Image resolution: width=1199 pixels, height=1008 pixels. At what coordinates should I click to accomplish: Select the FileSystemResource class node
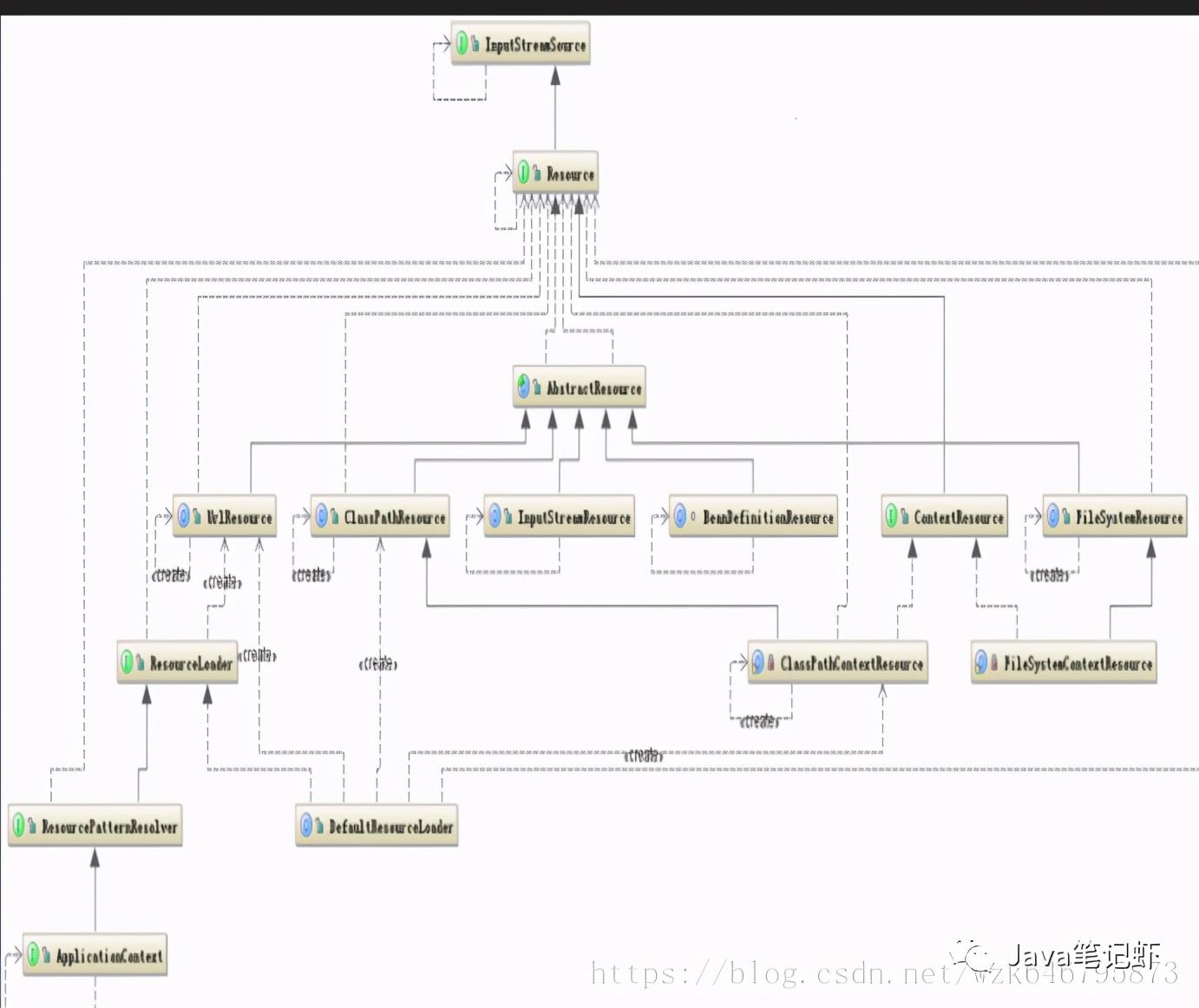[1115, 517]
